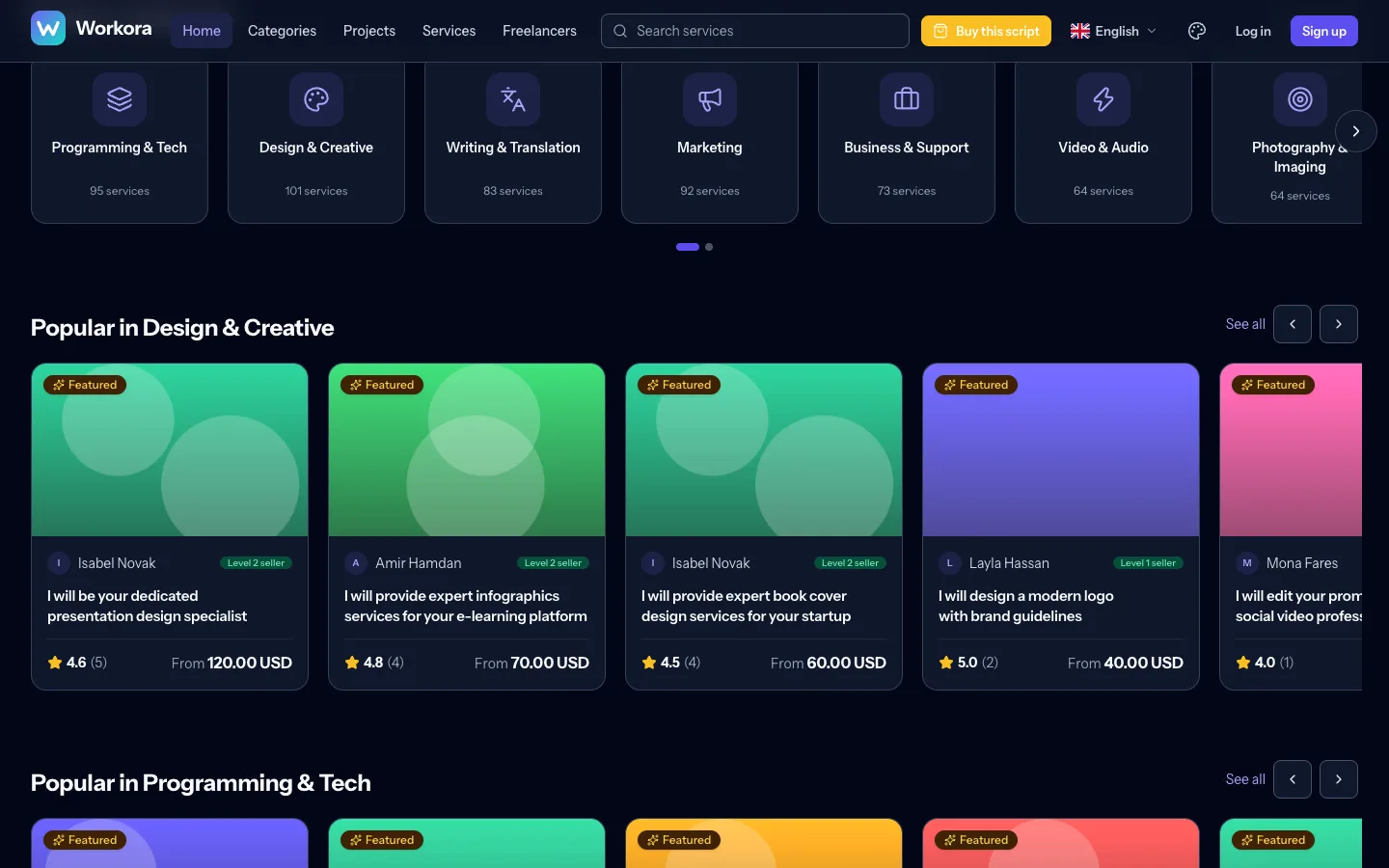Select the Photography & Imaging target icon
The width and height of the screenshot is (1389, 868).
(1300, 99)
